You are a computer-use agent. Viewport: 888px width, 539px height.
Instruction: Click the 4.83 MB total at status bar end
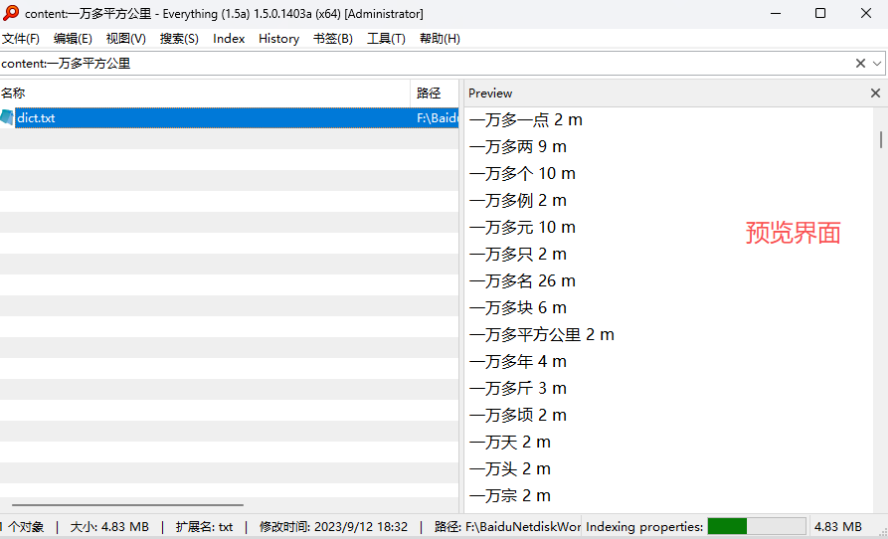click(838, 527)
